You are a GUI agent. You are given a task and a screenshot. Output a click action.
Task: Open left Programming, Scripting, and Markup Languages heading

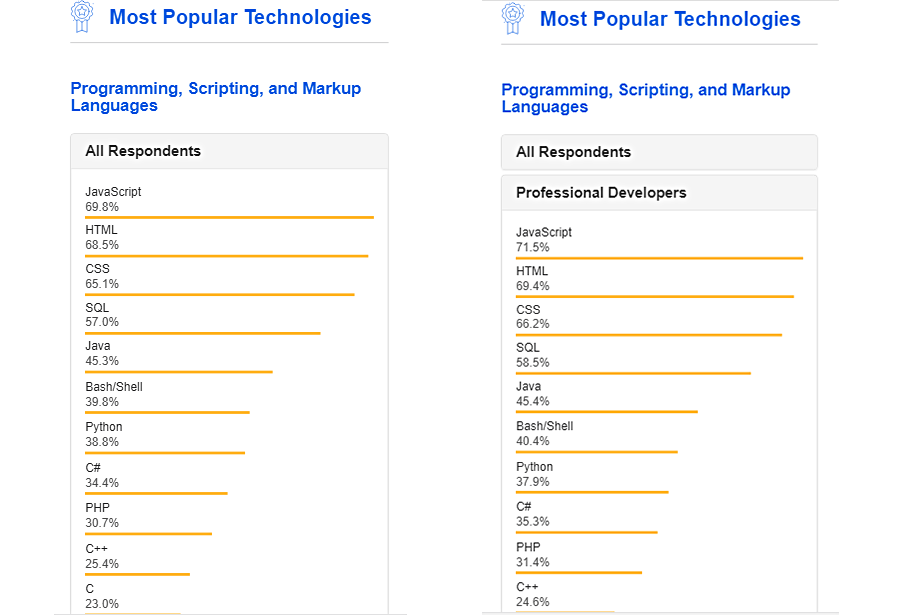coord(216,97)
